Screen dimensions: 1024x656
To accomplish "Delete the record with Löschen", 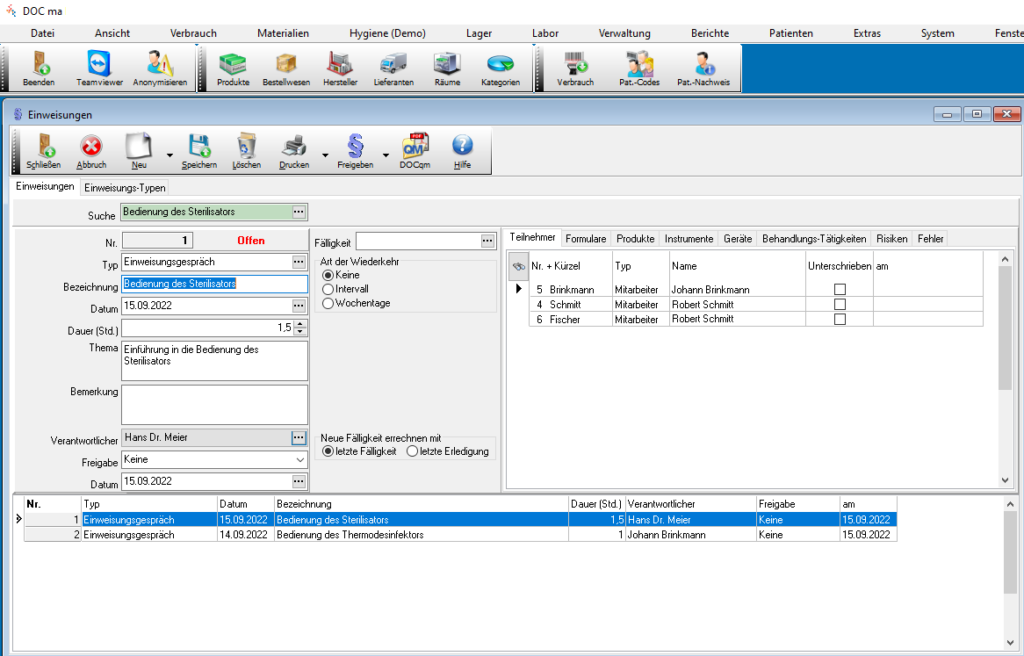I will pos(247,151).
